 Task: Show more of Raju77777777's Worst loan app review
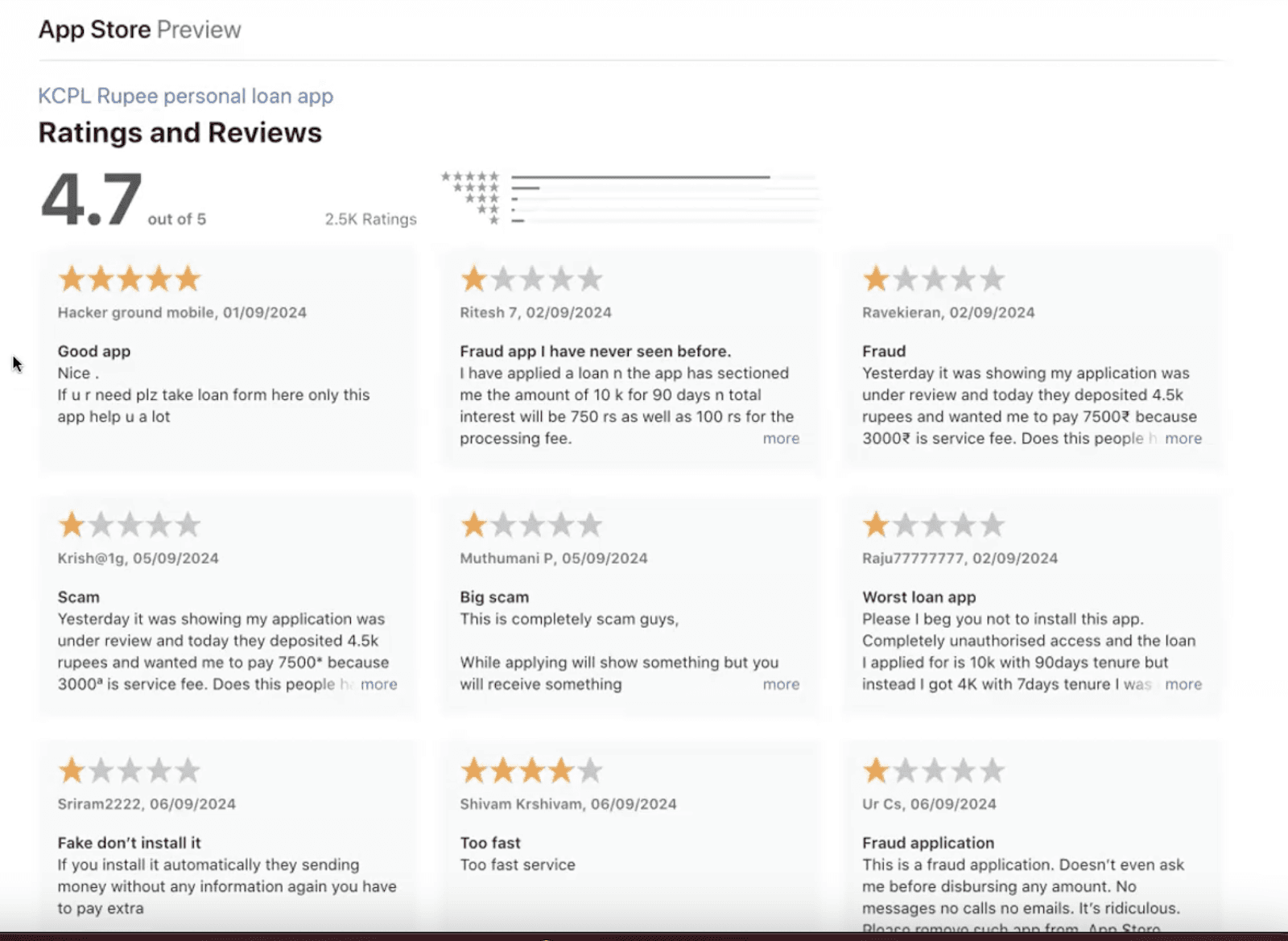(1183, 684)
